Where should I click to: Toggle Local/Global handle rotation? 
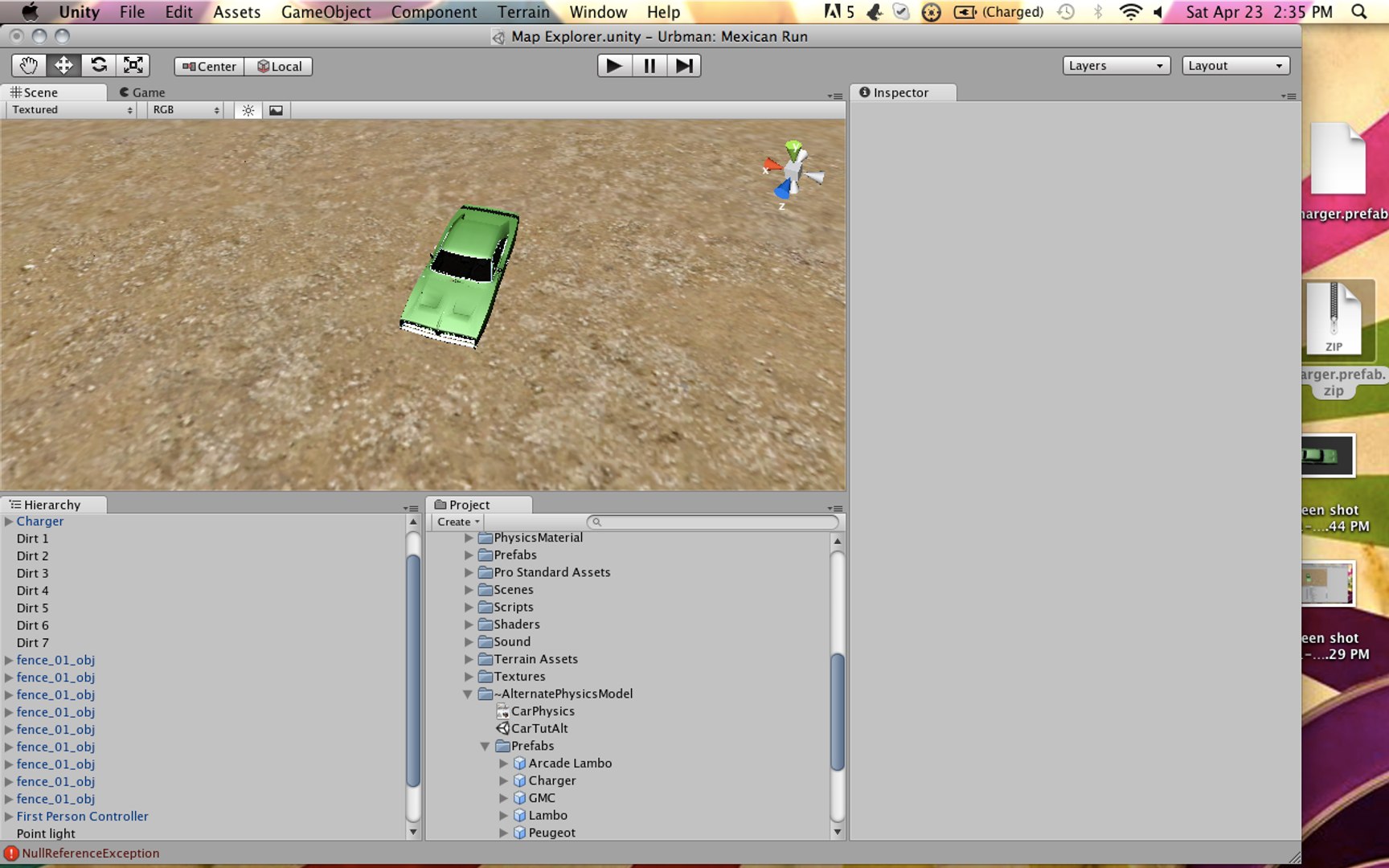coord(279,67)
